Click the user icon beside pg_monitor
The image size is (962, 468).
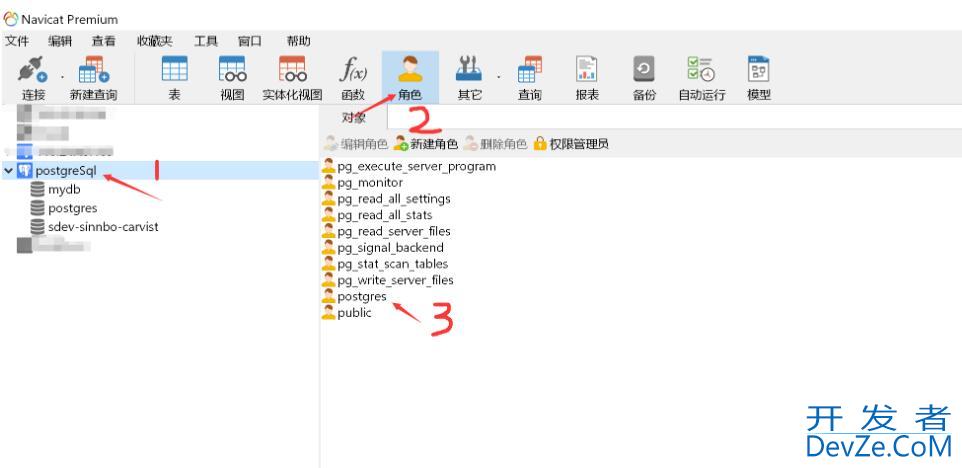click(329, 183)
